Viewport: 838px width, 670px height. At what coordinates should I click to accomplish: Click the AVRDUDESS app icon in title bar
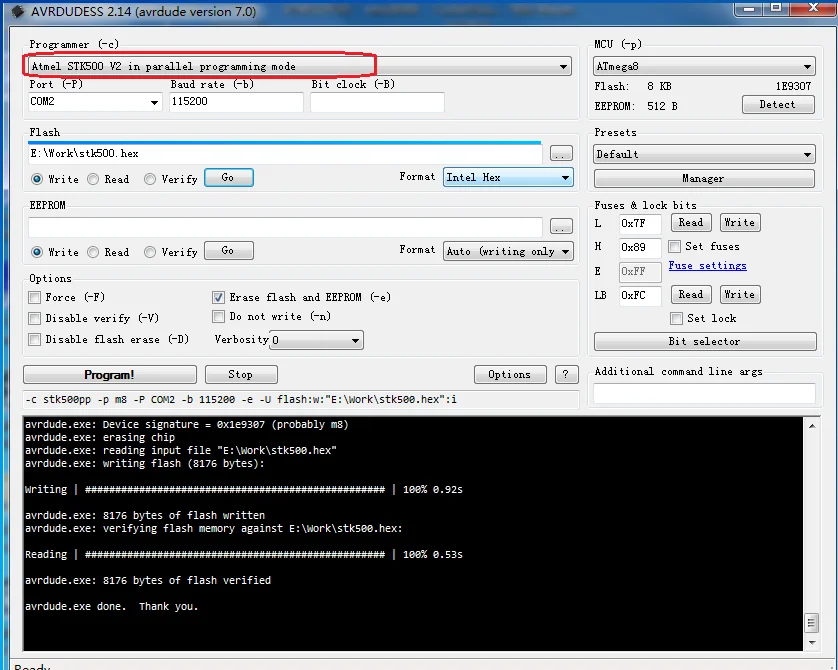[17, 11]
